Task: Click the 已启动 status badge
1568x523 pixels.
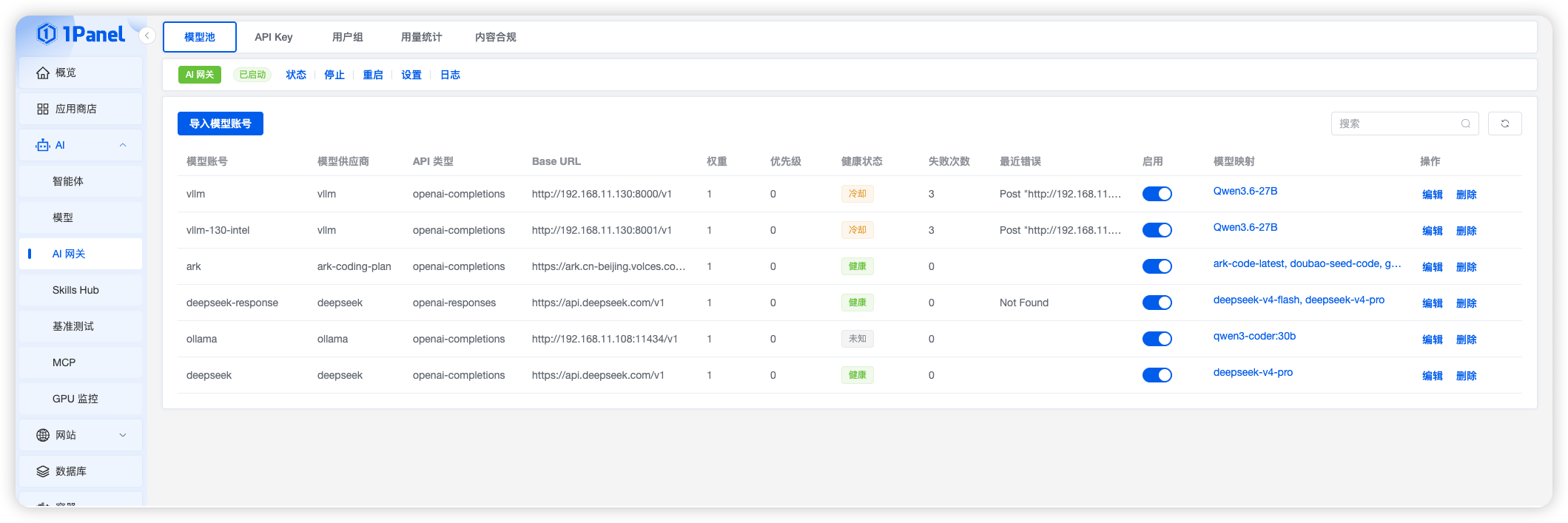Action: click(x=252, y=75)
